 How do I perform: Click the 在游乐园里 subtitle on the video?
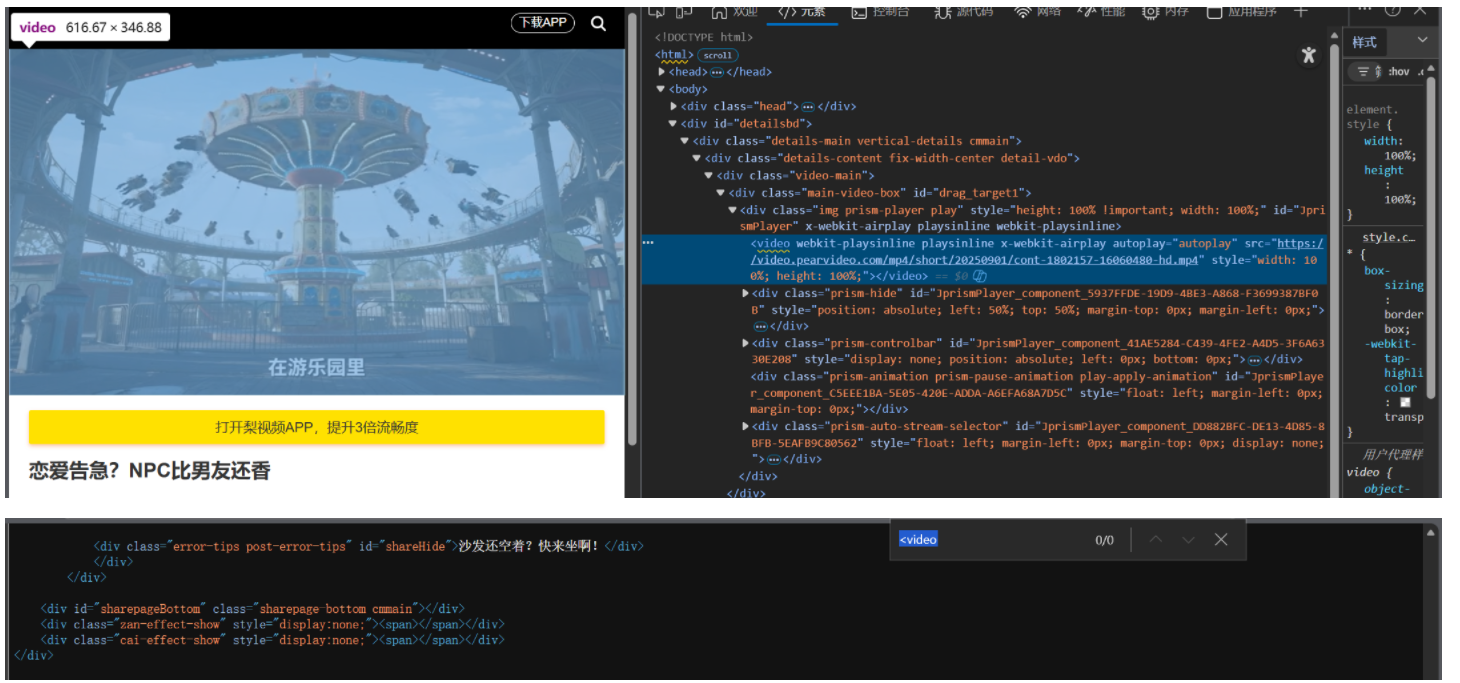tap(316, 368)
